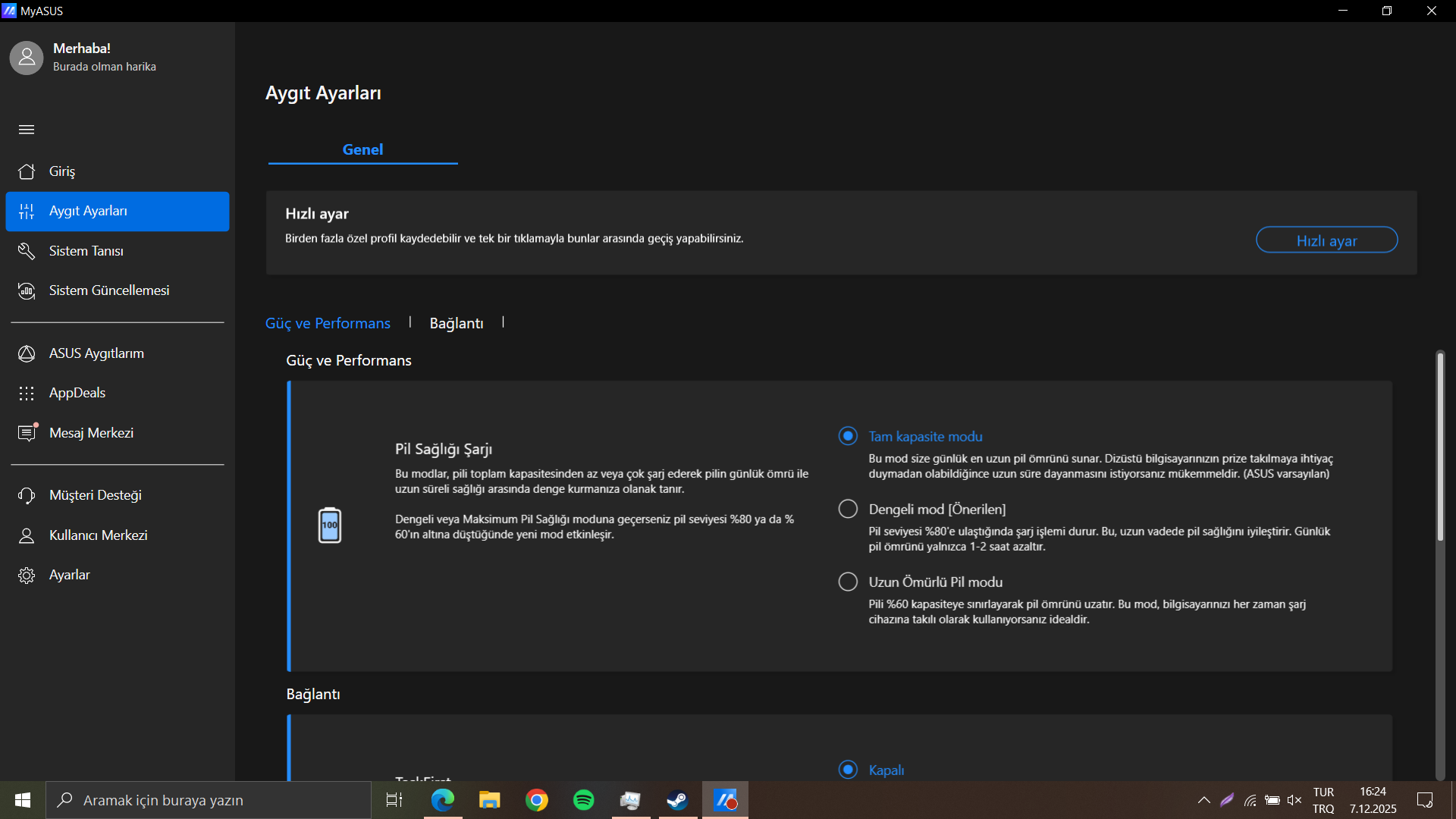Click the 'Hızlı ayar' card heading
The height and width of the screenshot is (819, 1456).
(x=317, y=214)
